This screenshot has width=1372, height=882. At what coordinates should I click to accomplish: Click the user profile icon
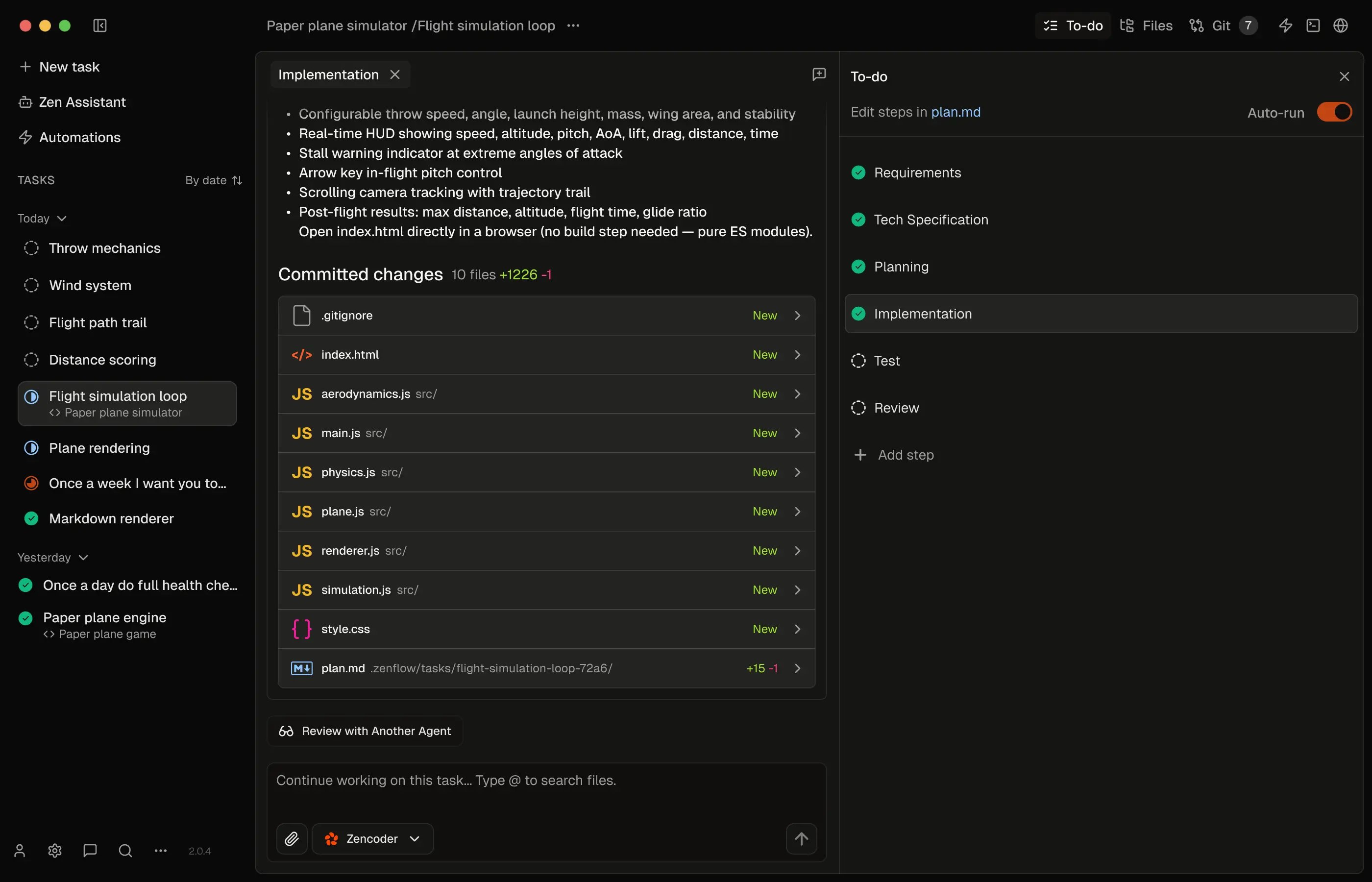[x=20, y=851]
